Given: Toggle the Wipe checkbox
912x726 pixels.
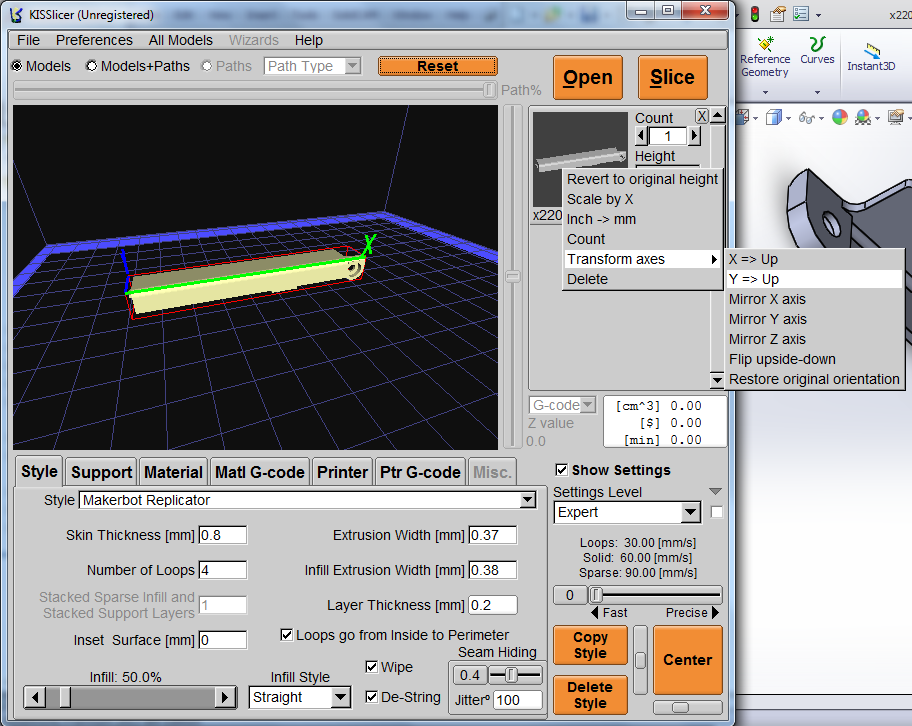Looking at the screenshot, I should point(372,667).
